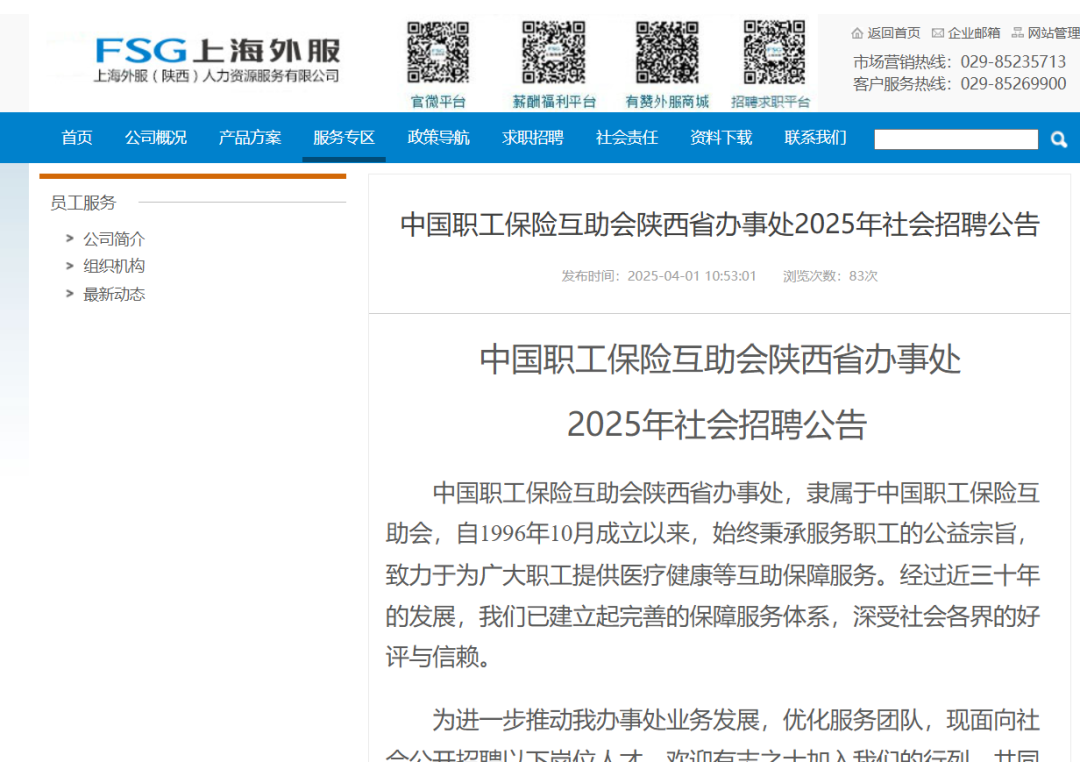Open the 首页 navigation menu item

click(77, 138)
